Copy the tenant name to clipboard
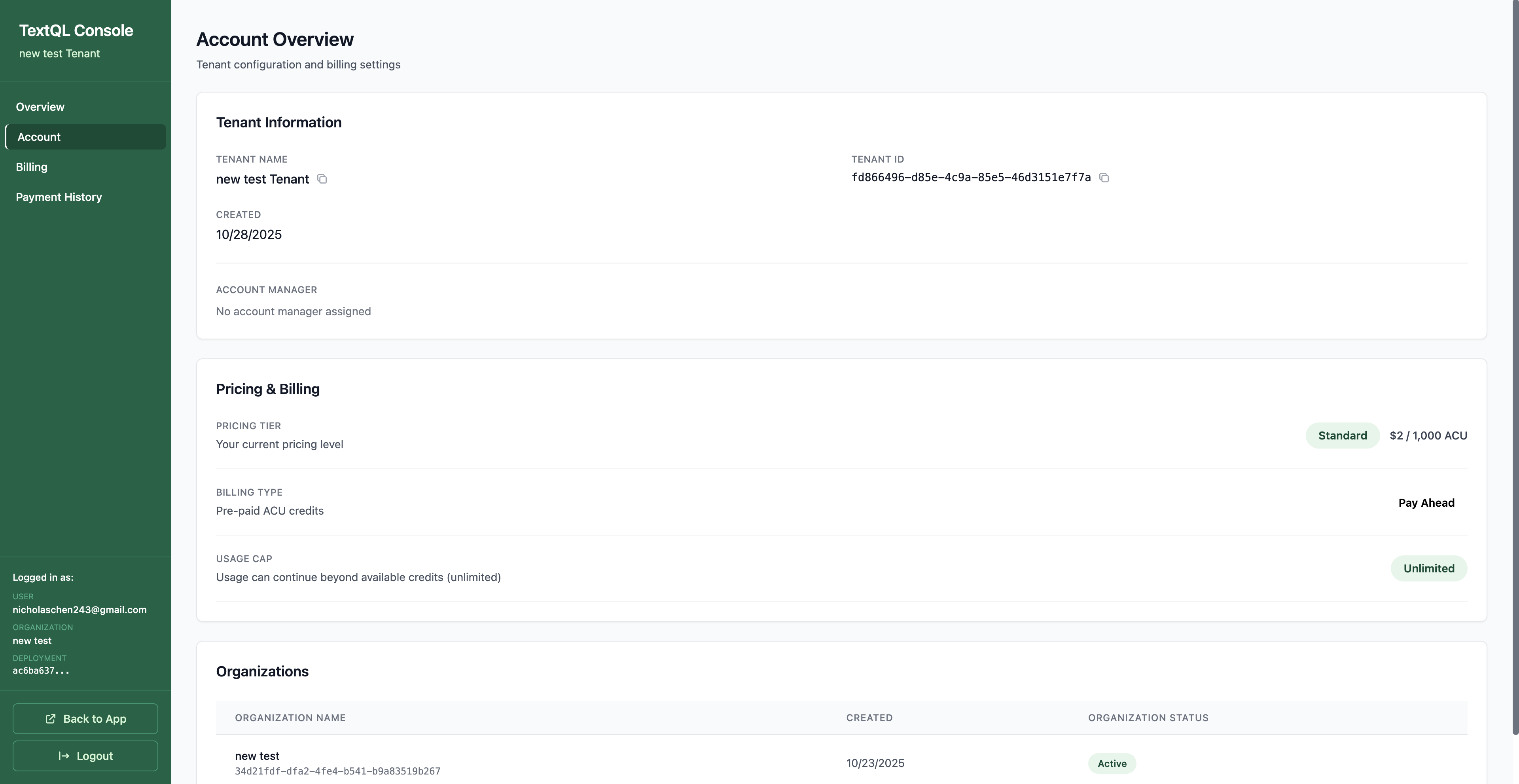 pyautogui.click(x=322, y=179)
